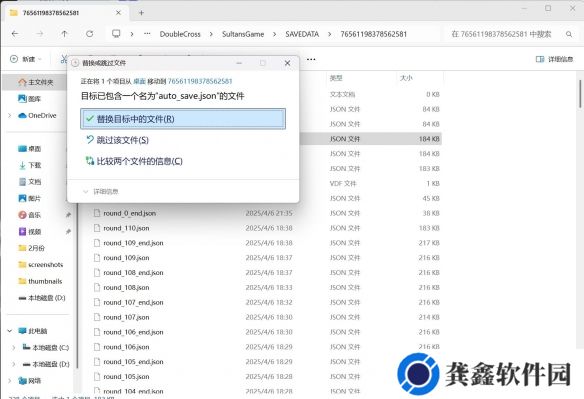Open the details pane button at right
The width and height of the screenshot is (584, 399).
click(554, 59)
